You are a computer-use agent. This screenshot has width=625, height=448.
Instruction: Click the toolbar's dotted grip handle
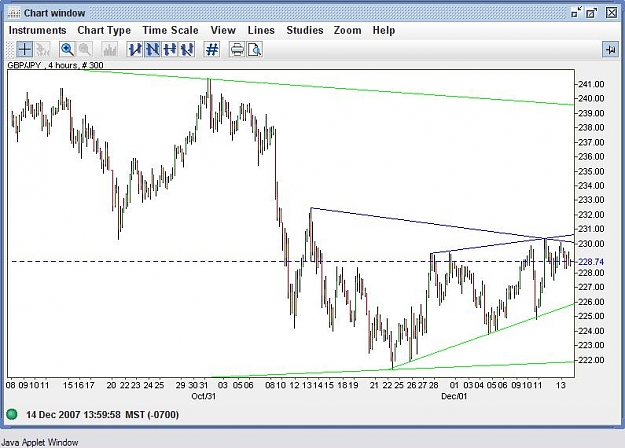(x=10, y=49)
